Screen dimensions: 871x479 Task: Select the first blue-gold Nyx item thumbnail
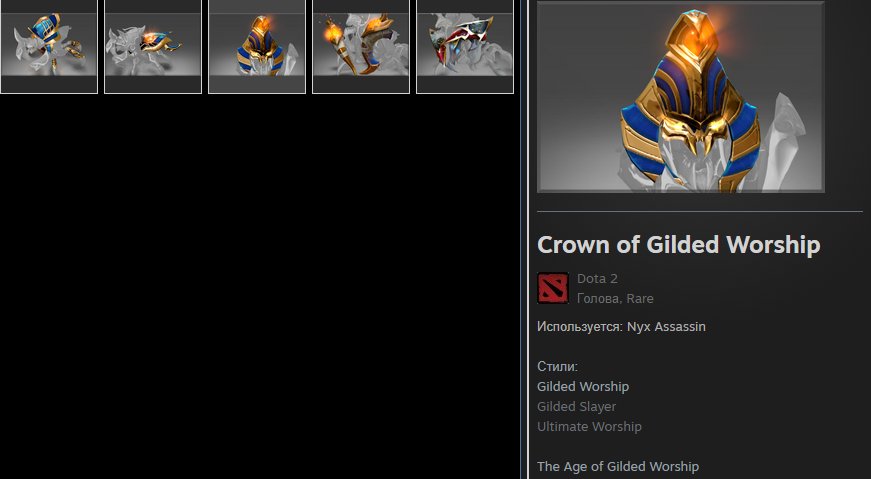(x=49, y=47)
